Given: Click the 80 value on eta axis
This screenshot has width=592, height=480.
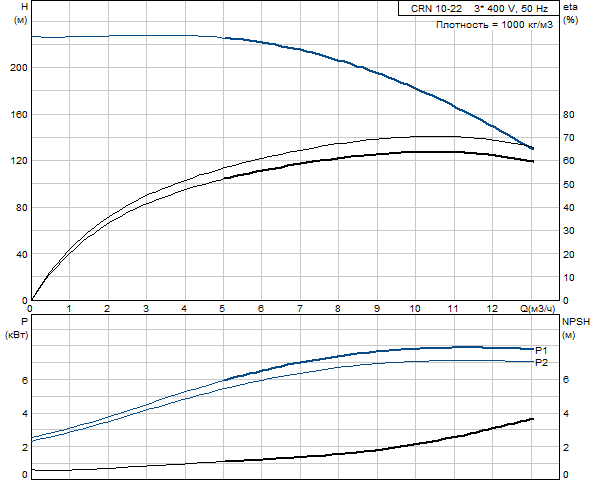Looking at the screenshot, I should pos(569,114).
